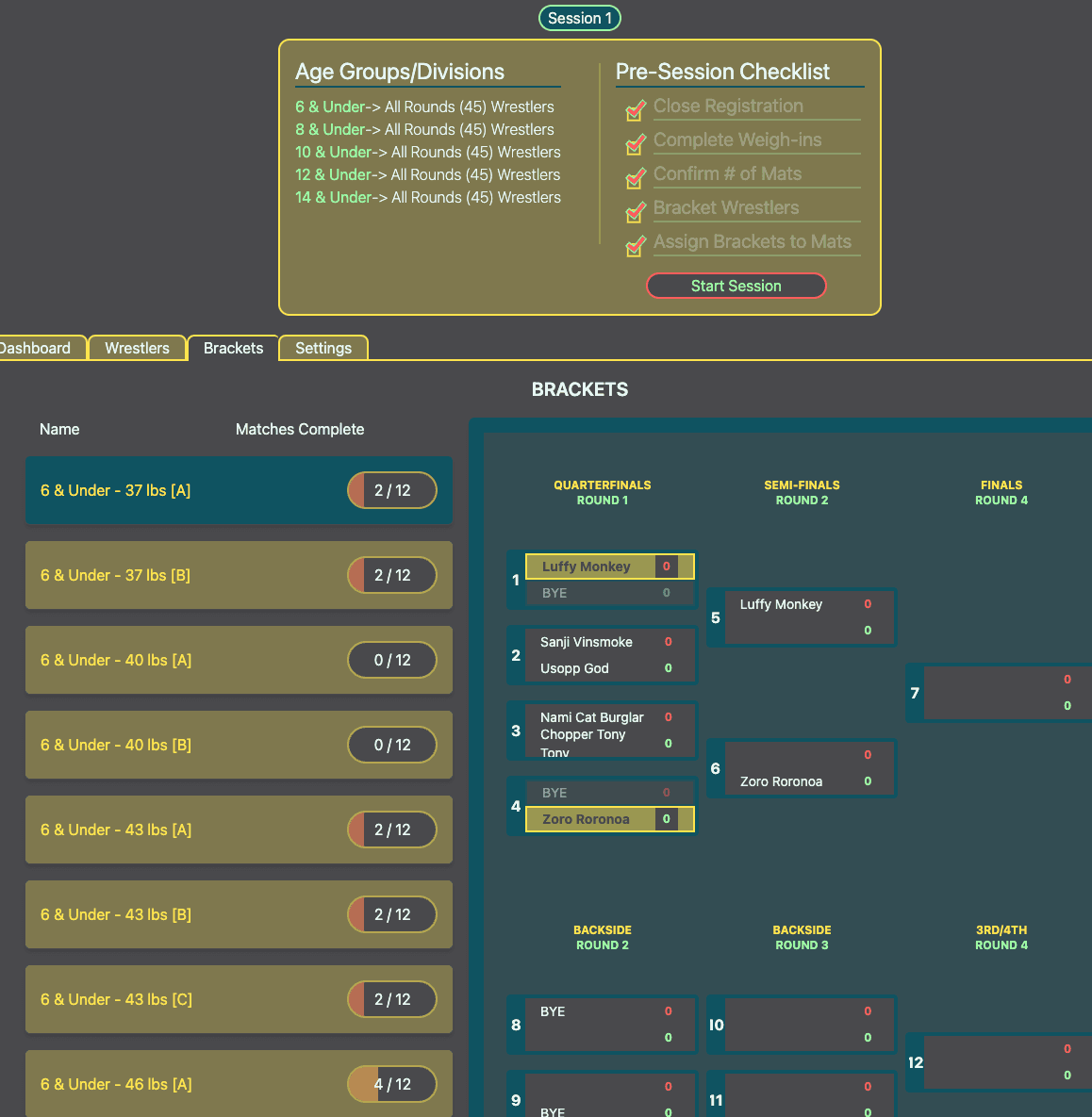Screen dimensions: 1092x1117
Task: Click the Session 1 badge
Action: point(579,18)
